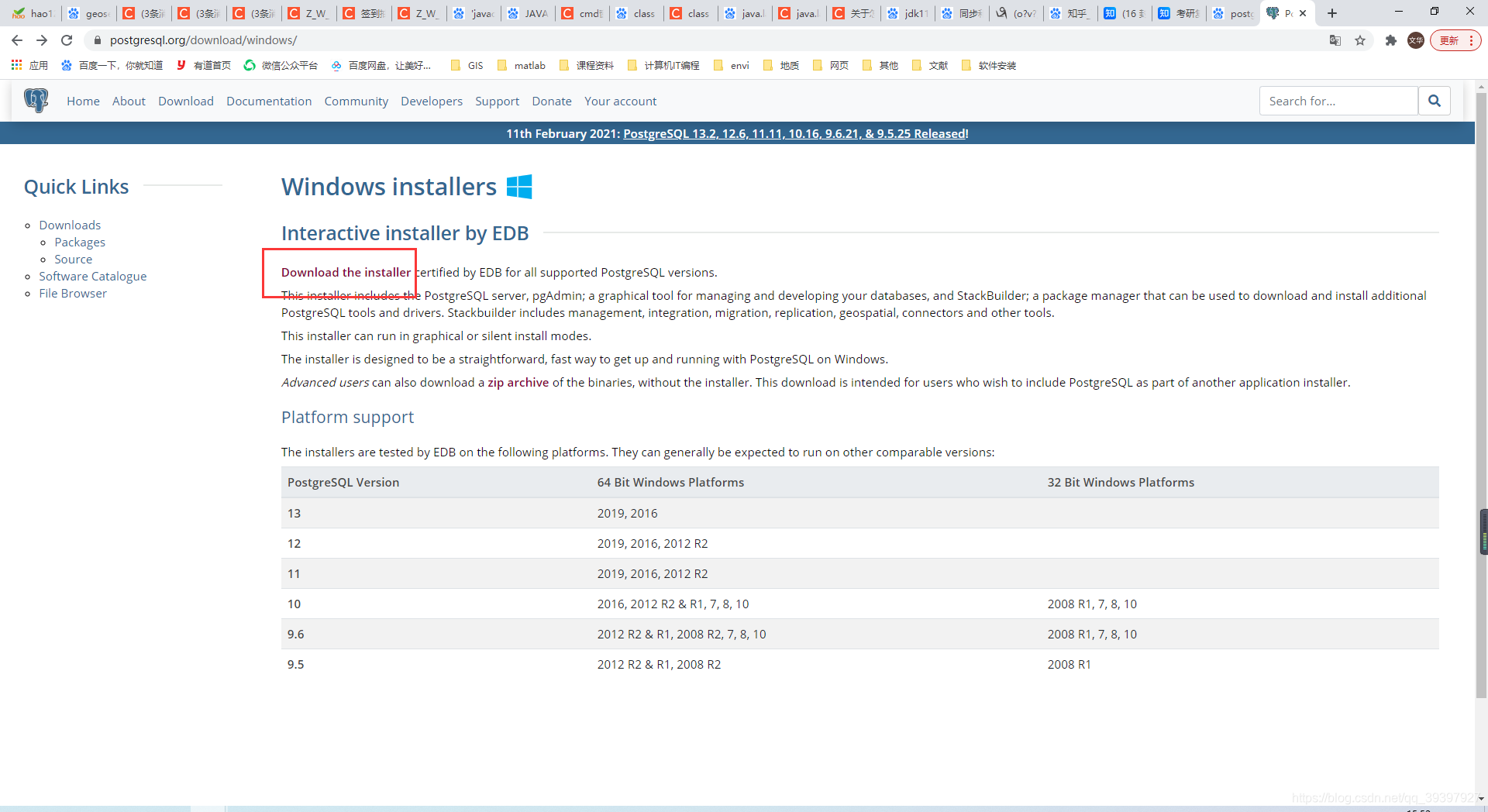The width and height of the screenshot is (1488, 812).
Task: Switch to the 签到 tab
Action: (364, 13)
